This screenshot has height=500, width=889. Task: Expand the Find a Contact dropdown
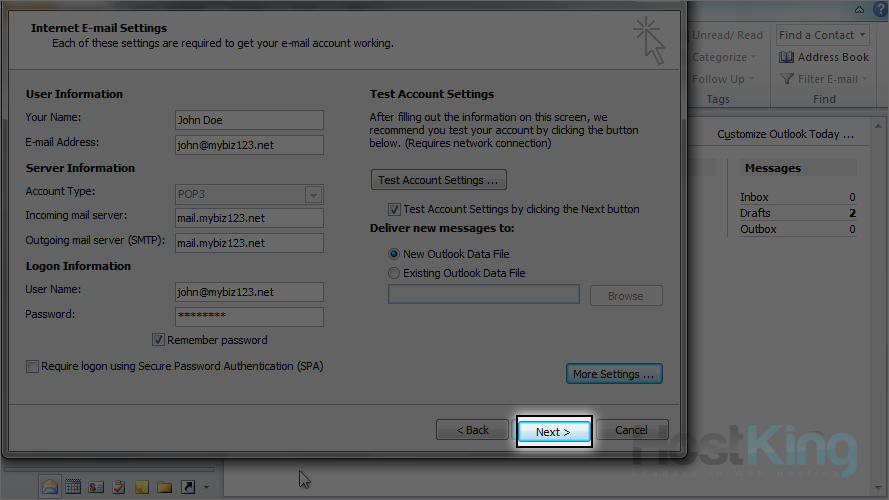pos(863,35)
